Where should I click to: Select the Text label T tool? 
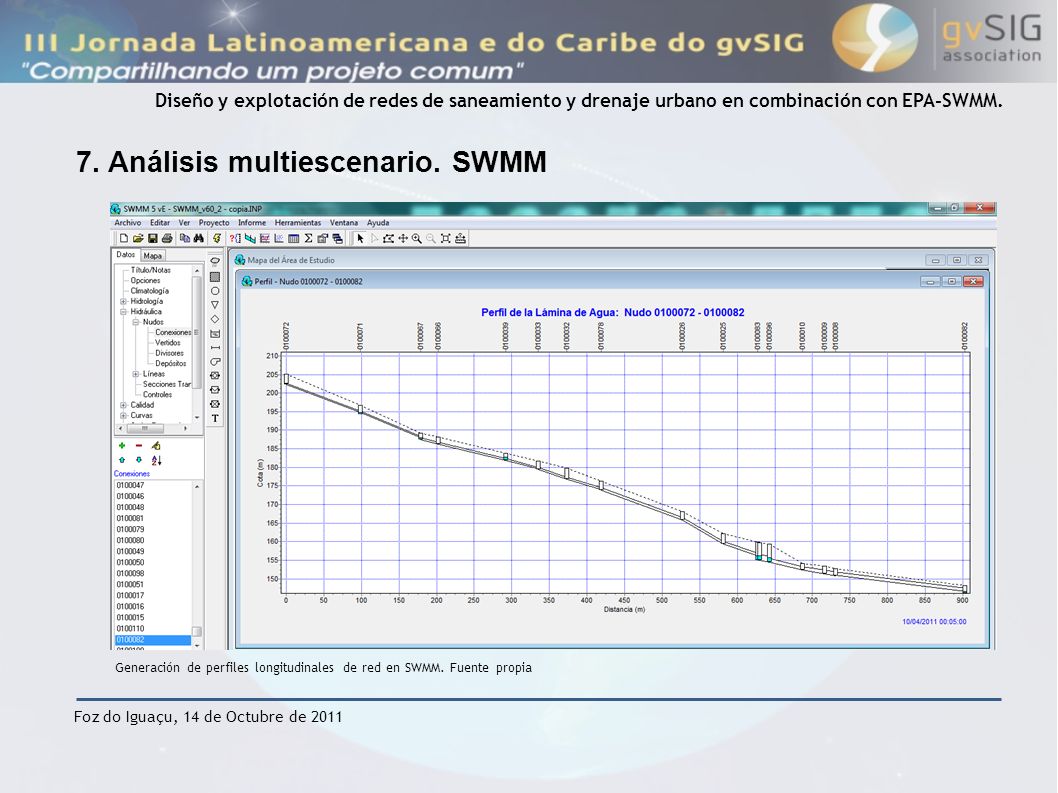click(x=215, y=418)
